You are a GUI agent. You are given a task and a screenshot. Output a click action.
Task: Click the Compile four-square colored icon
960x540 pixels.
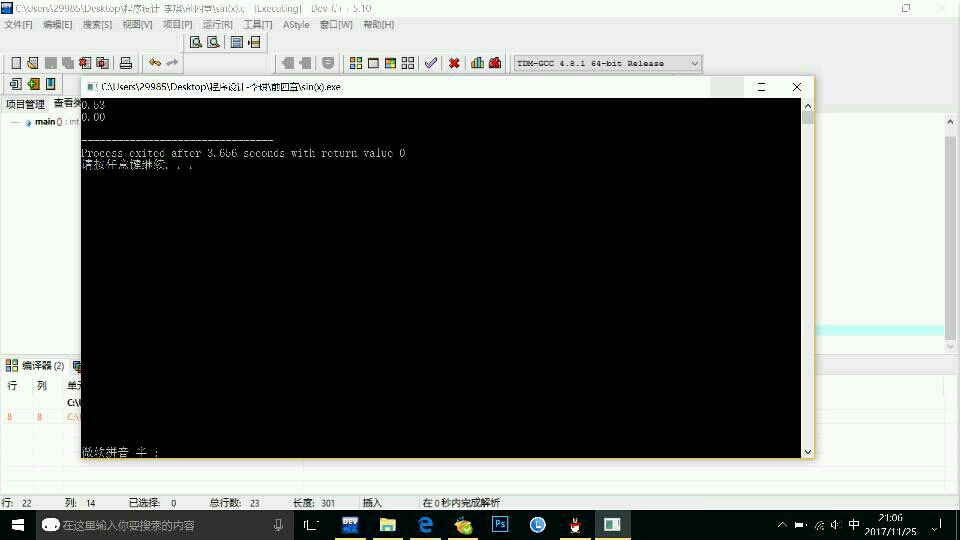pyautogui.click(x=356, y=63)
